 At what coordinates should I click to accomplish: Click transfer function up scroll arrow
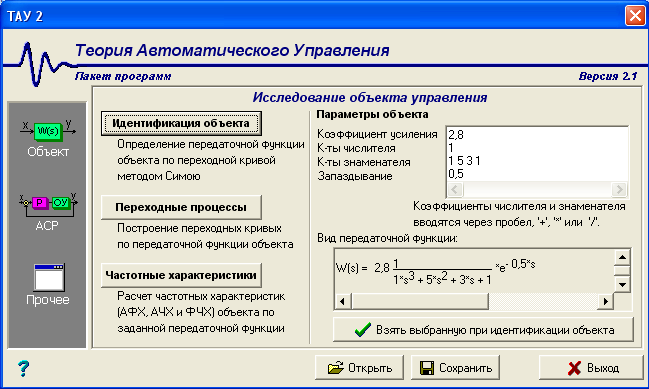pyautogui.click(x=622, y=257)
